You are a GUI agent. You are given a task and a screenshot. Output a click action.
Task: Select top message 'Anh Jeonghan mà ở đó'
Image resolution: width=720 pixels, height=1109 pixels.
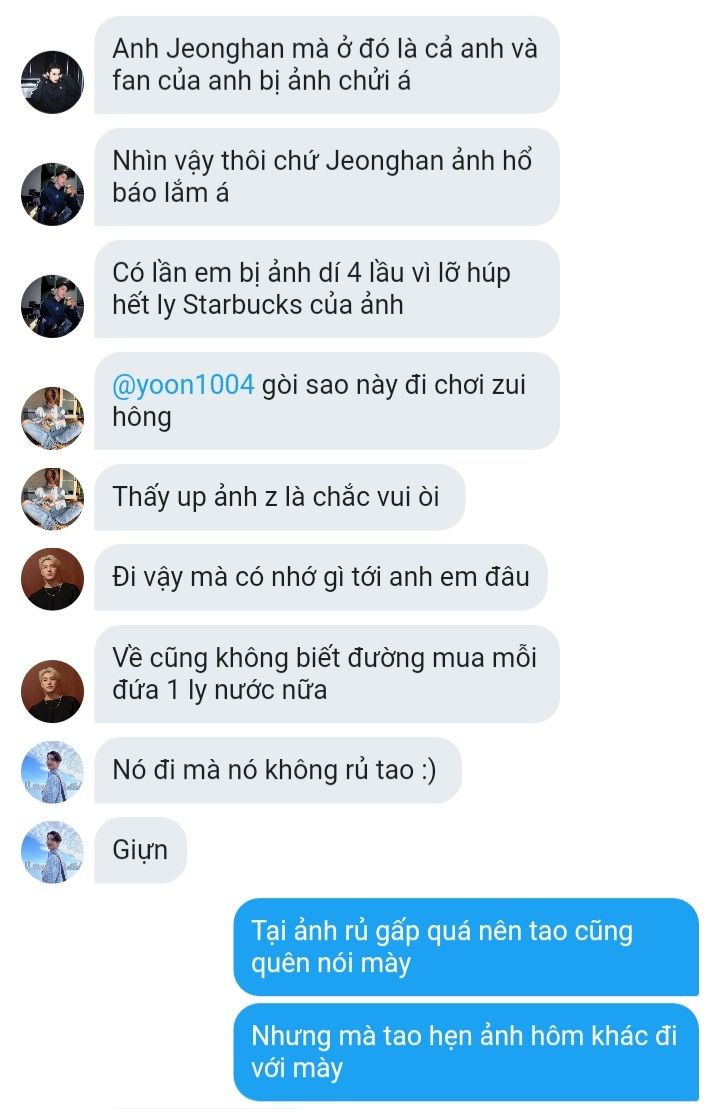(327, 65)
